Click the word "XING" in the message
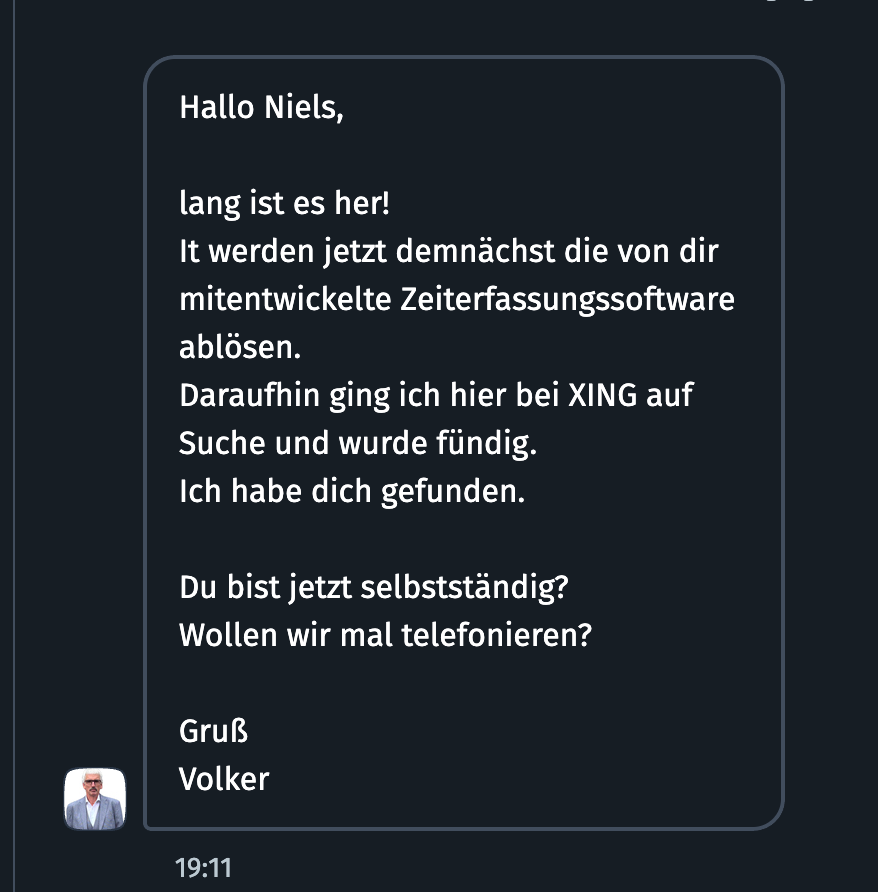Screen dimensions: 878x892 602,395
